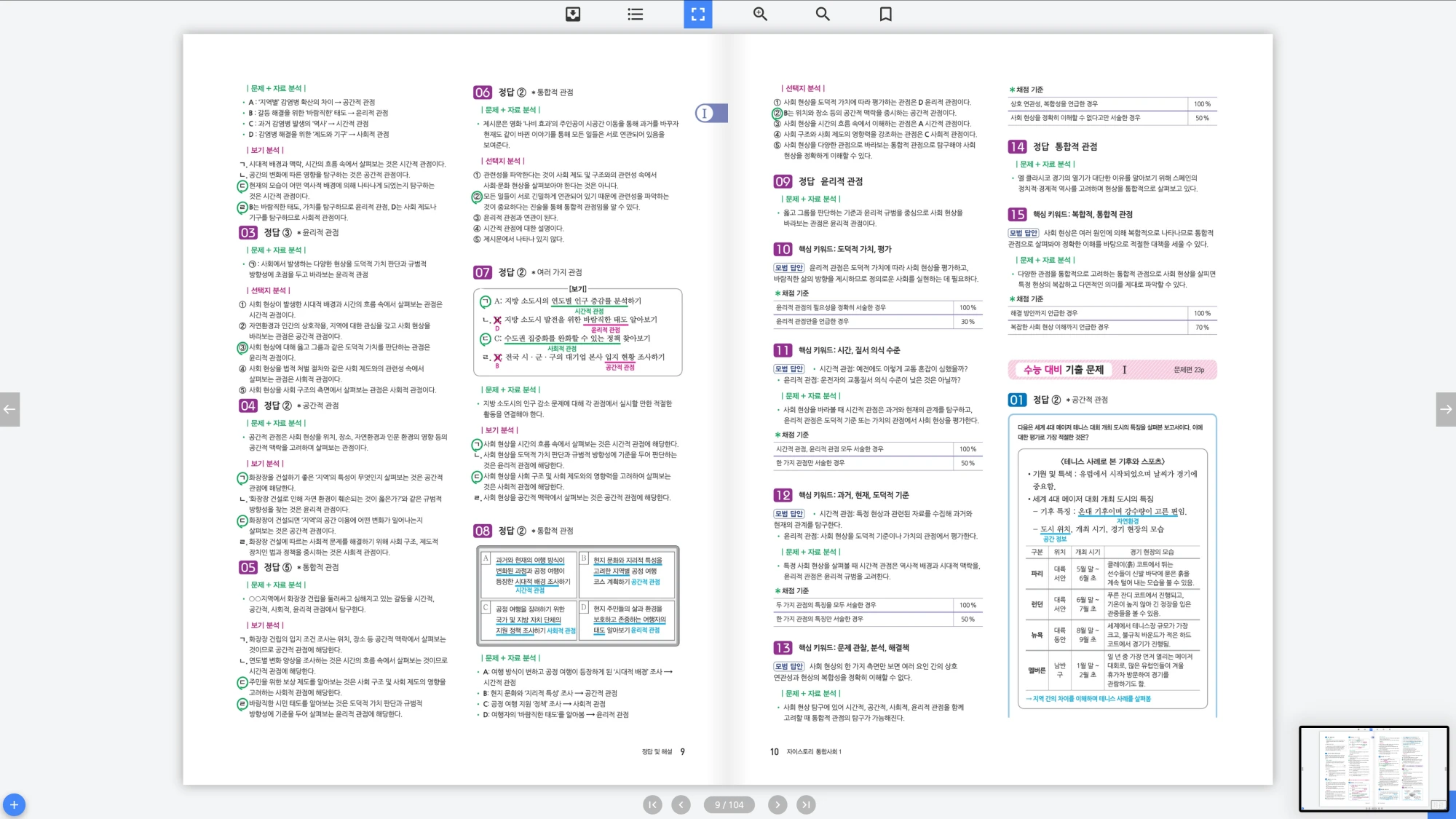Open the search magnifier tool
The height and width of the screenshot is (819, 1456).
pos(823,14)
